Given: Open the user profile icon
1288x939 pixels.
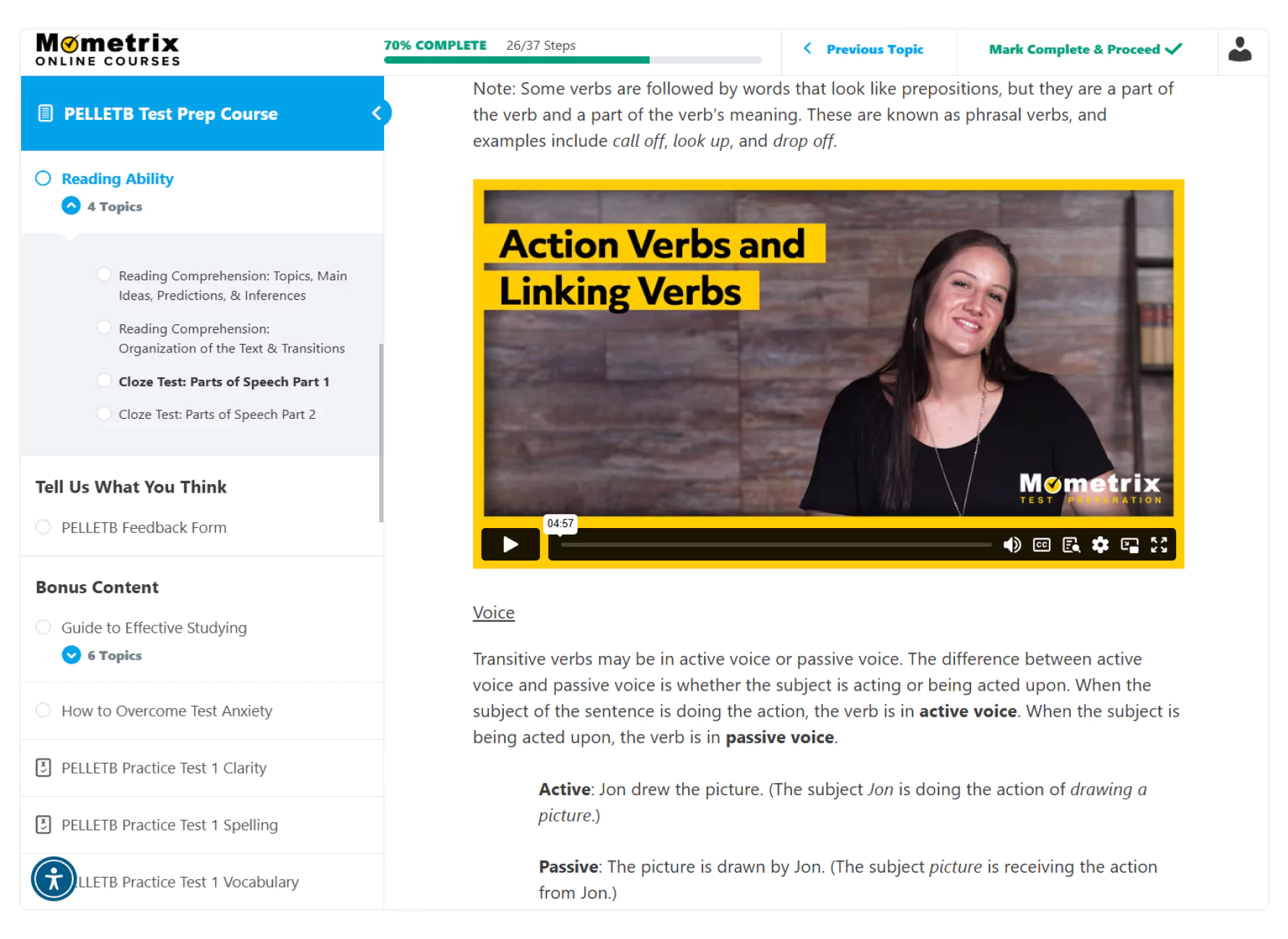Looking at the screenshot, I should point(1240,50).
